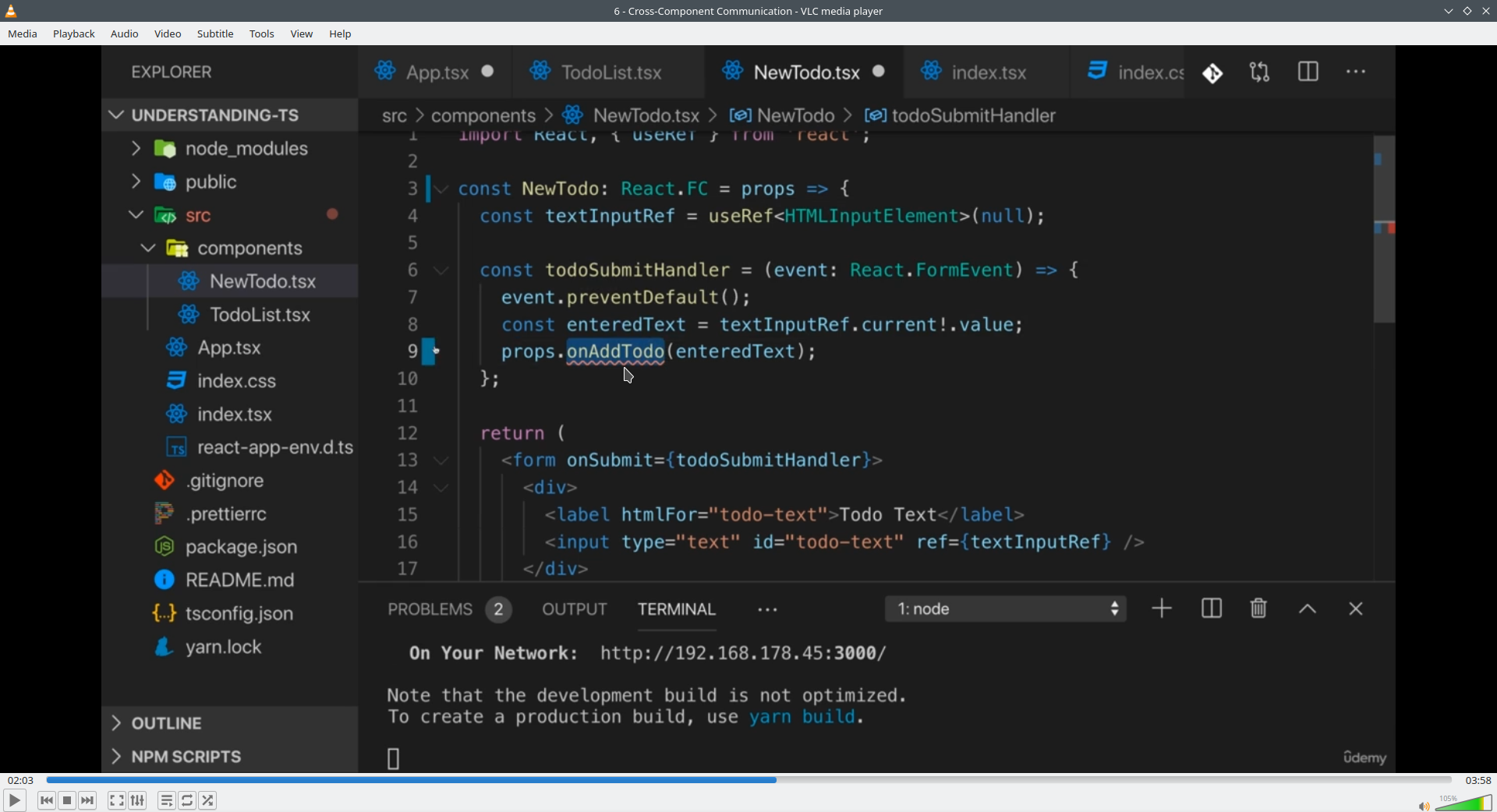
Task: Open the View menu
Action: (302, 34)
